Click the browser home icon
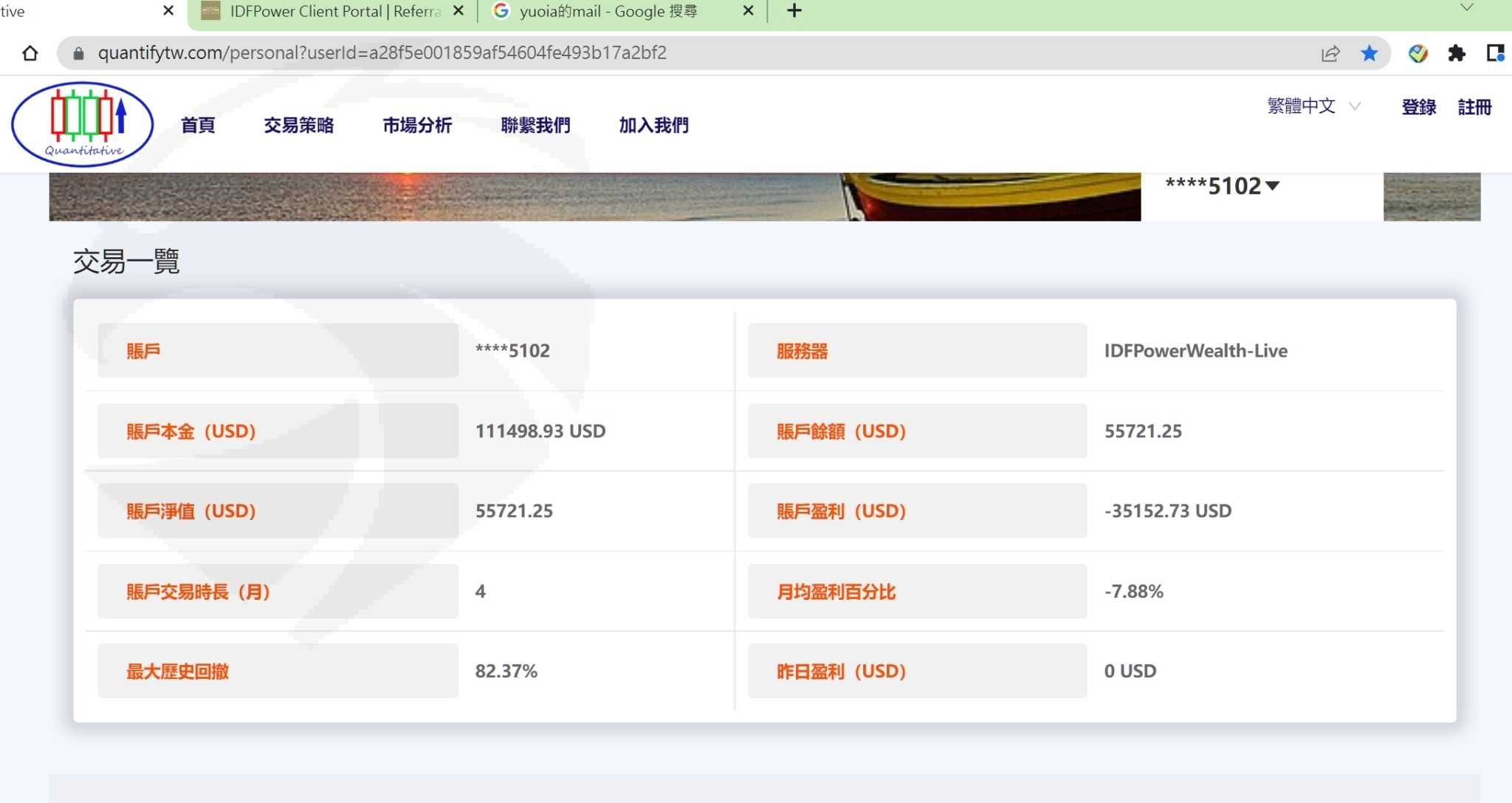Image resolution: width=1512 pixels, height=803 pixels. point(30,53)
